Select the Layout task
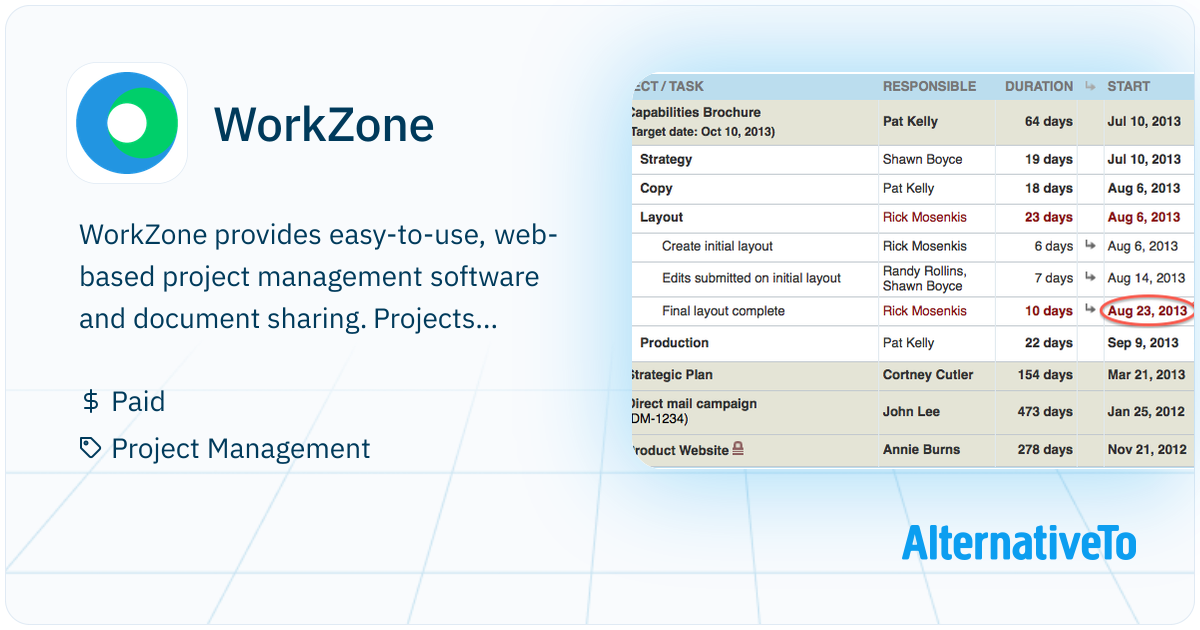 coord(662,217)
